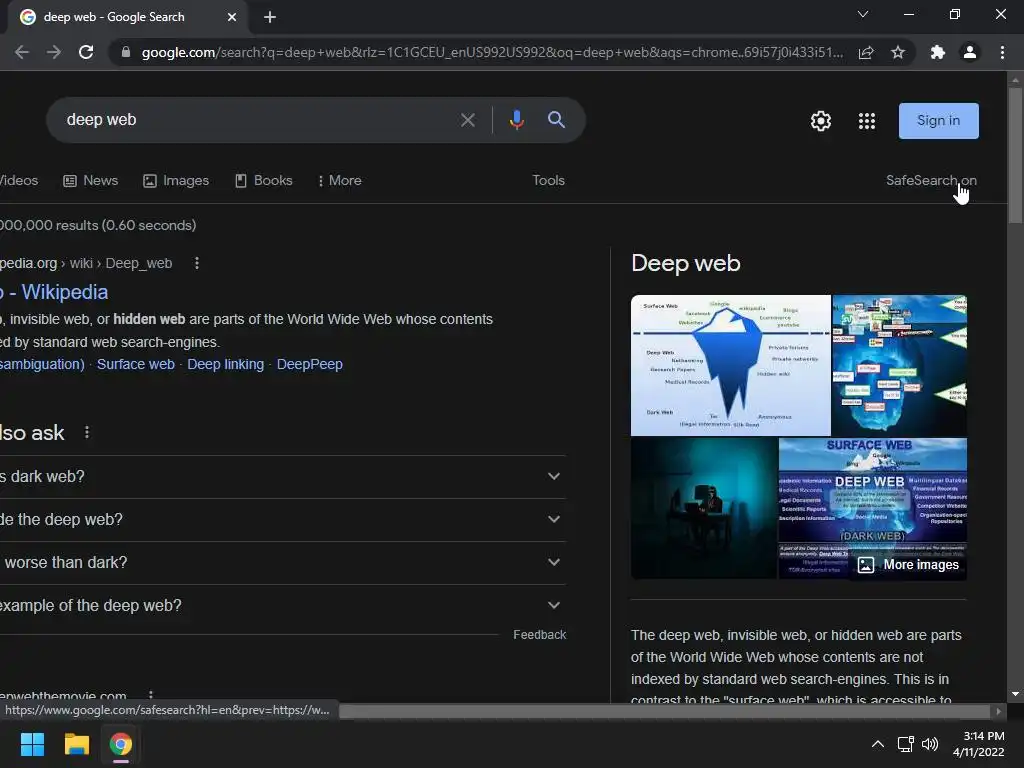Open the iceberg diagram thumbnail
The width and height of the screenshot is (1024, 768).
pyautogui.click(x=731, y=365)
